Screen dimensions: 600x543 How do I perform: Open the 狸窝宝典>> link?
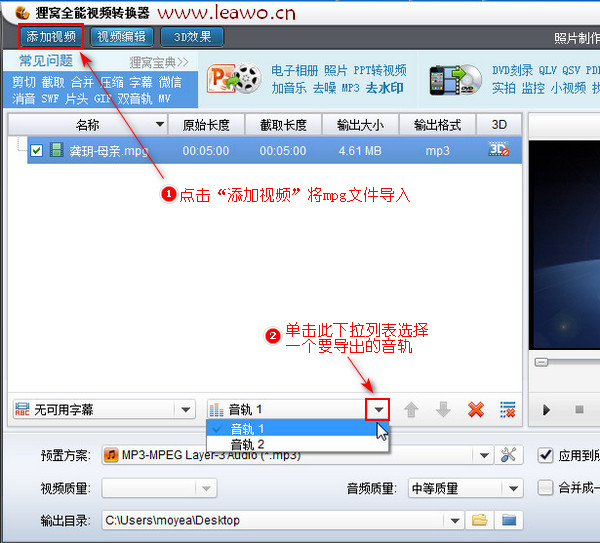(159, 62)
